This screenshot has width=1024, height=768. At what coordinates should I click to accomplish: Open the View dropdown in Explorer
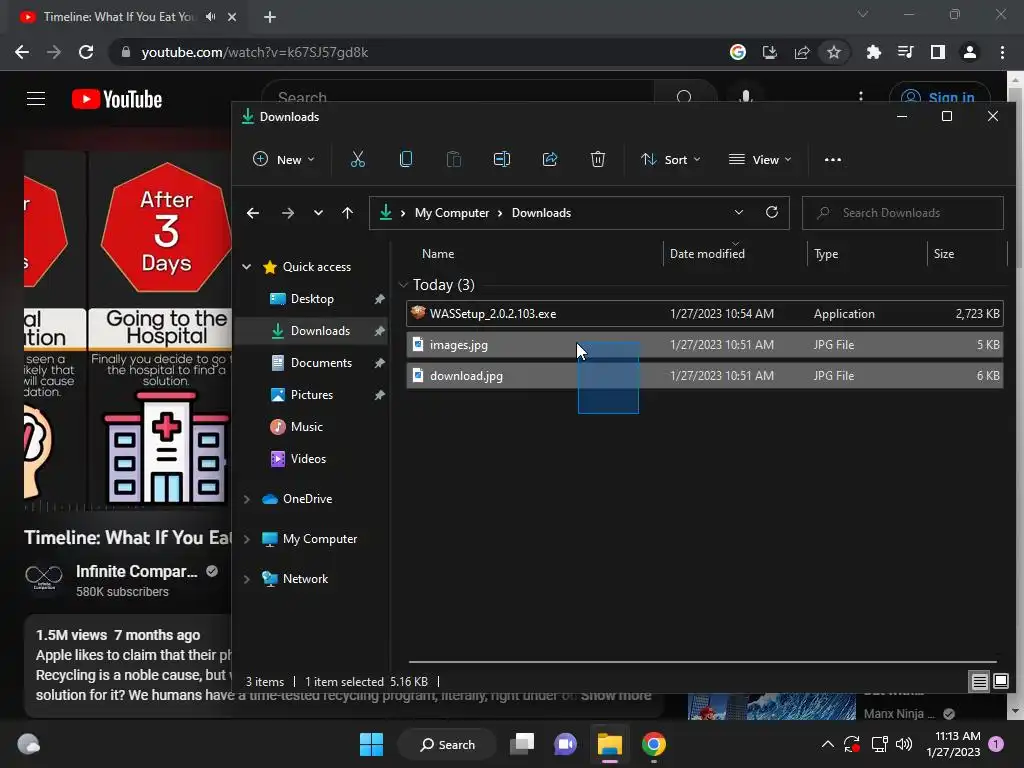760,160
